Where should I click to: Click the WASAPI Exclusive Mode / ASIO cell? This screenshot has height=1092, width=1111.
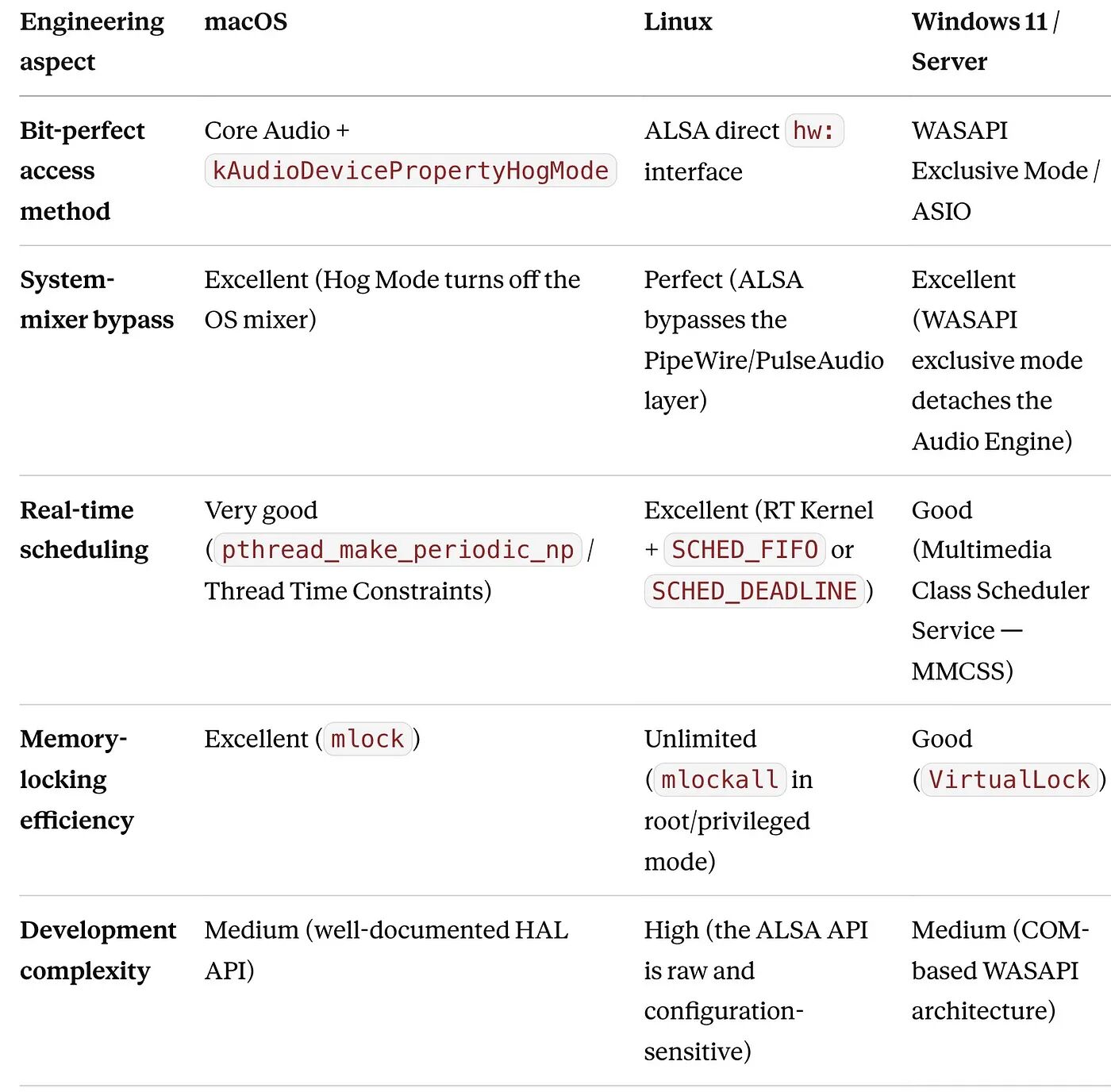1005,171
